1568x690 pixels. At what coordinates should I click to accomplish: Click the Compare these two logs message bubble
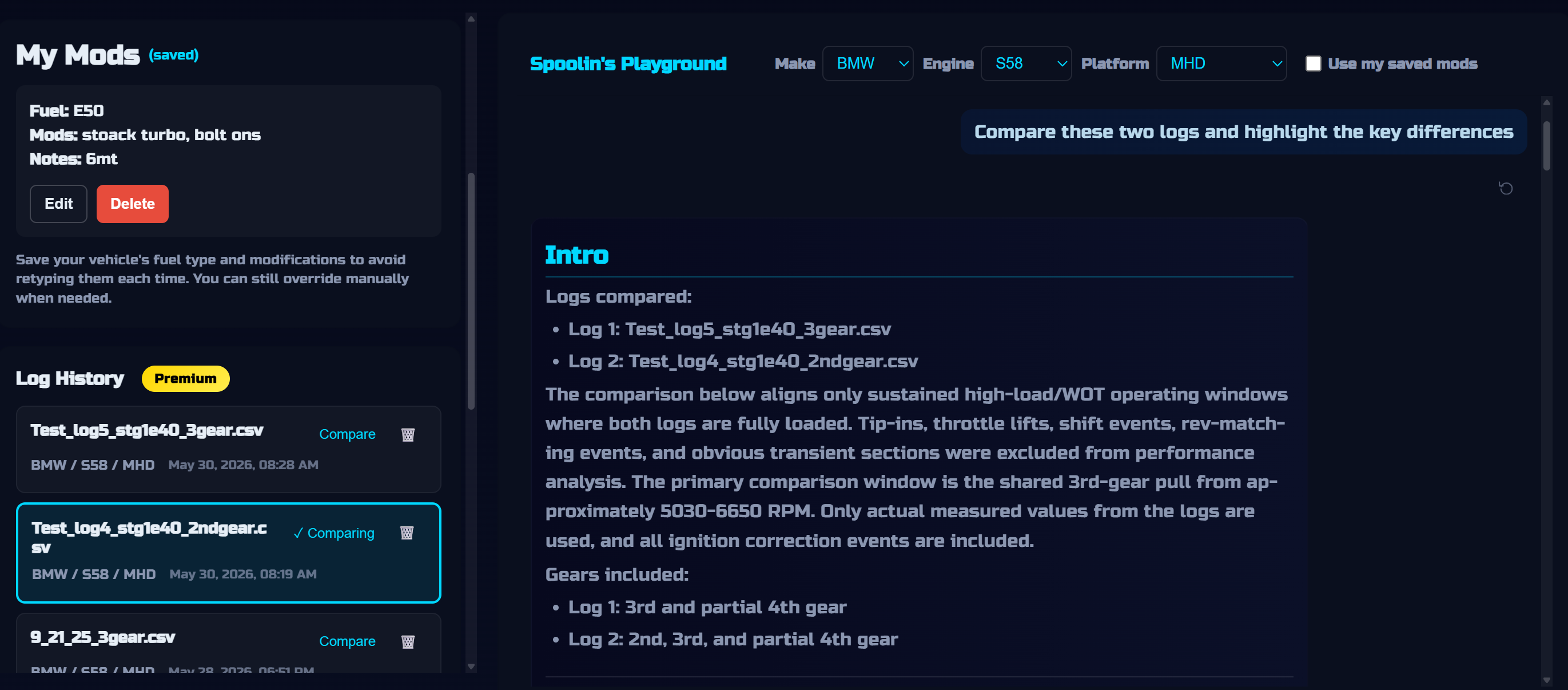[1243, 132]
